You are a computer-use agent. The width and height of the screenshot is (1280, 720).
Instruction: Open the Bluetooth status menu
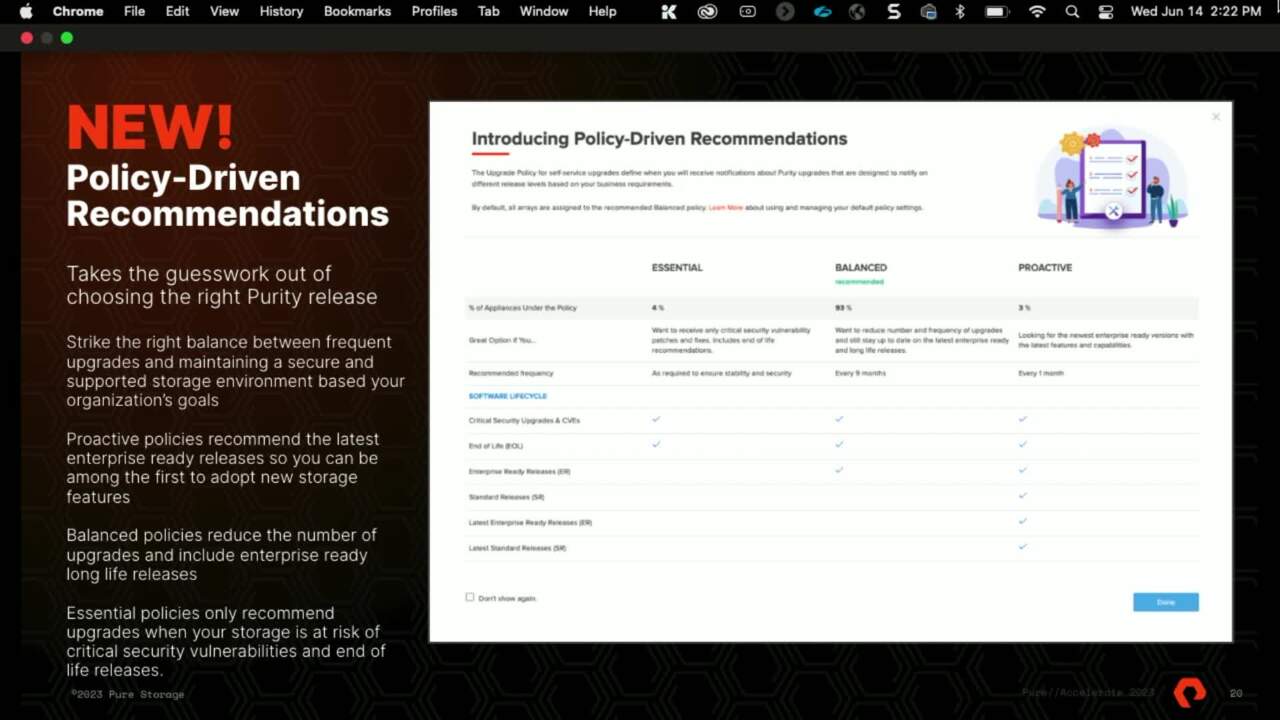click(960, 11)
